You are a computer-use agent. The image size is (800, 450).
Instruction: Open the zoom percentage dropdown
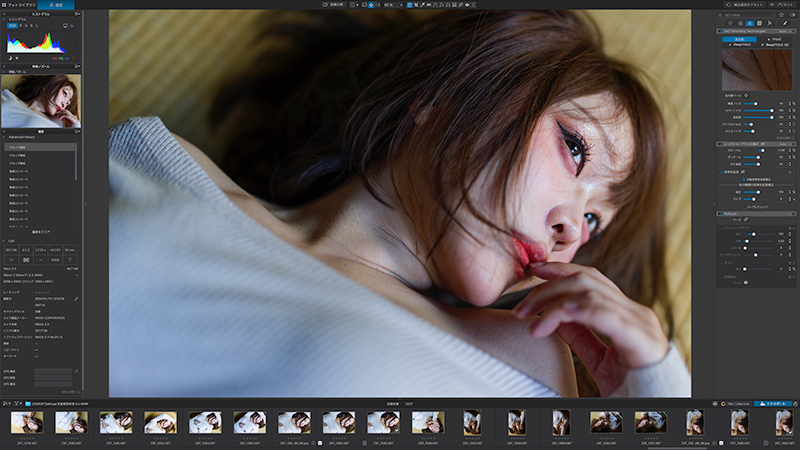[x=393, y=5]
